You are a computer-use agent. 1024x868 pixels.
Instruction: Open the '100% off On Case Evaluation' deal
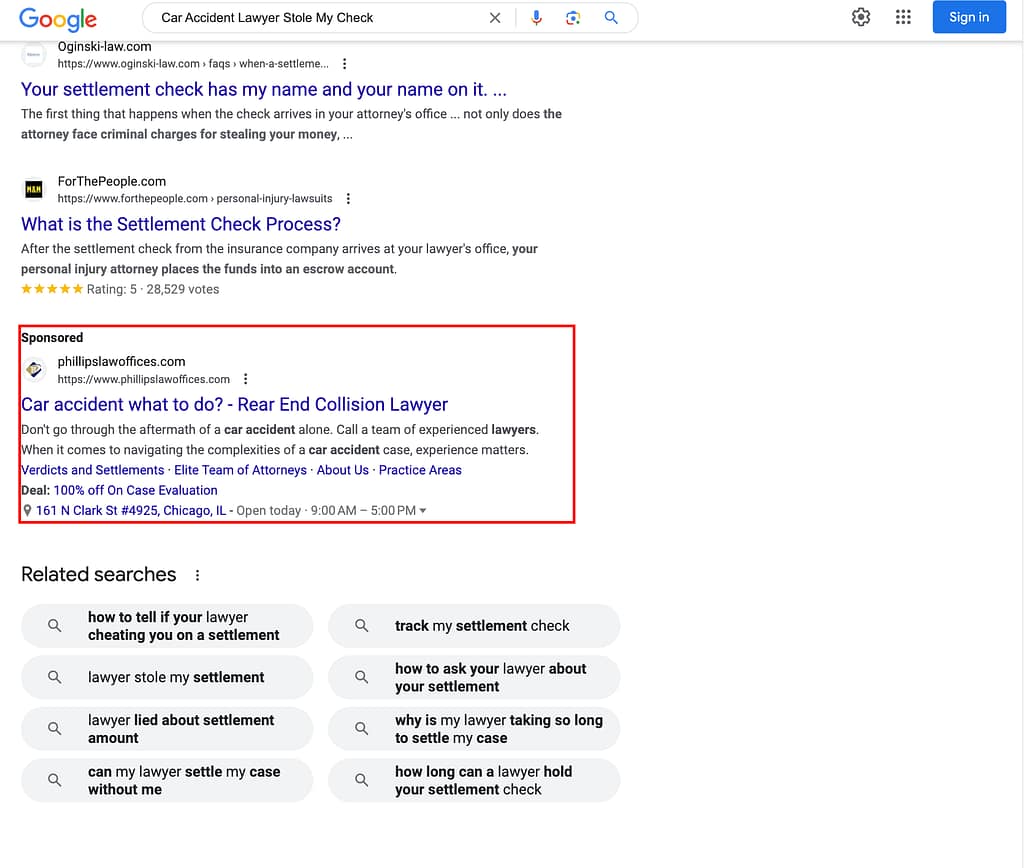135,490
